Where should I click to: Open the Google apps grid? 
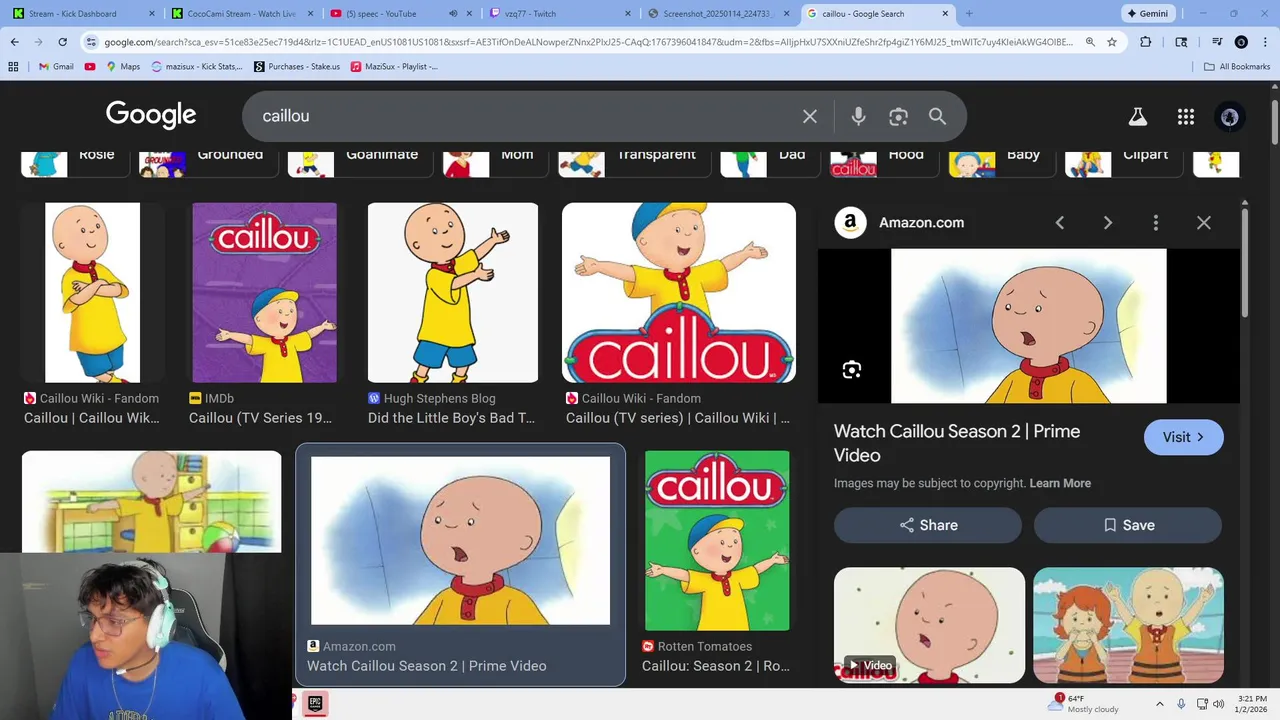1186,117
